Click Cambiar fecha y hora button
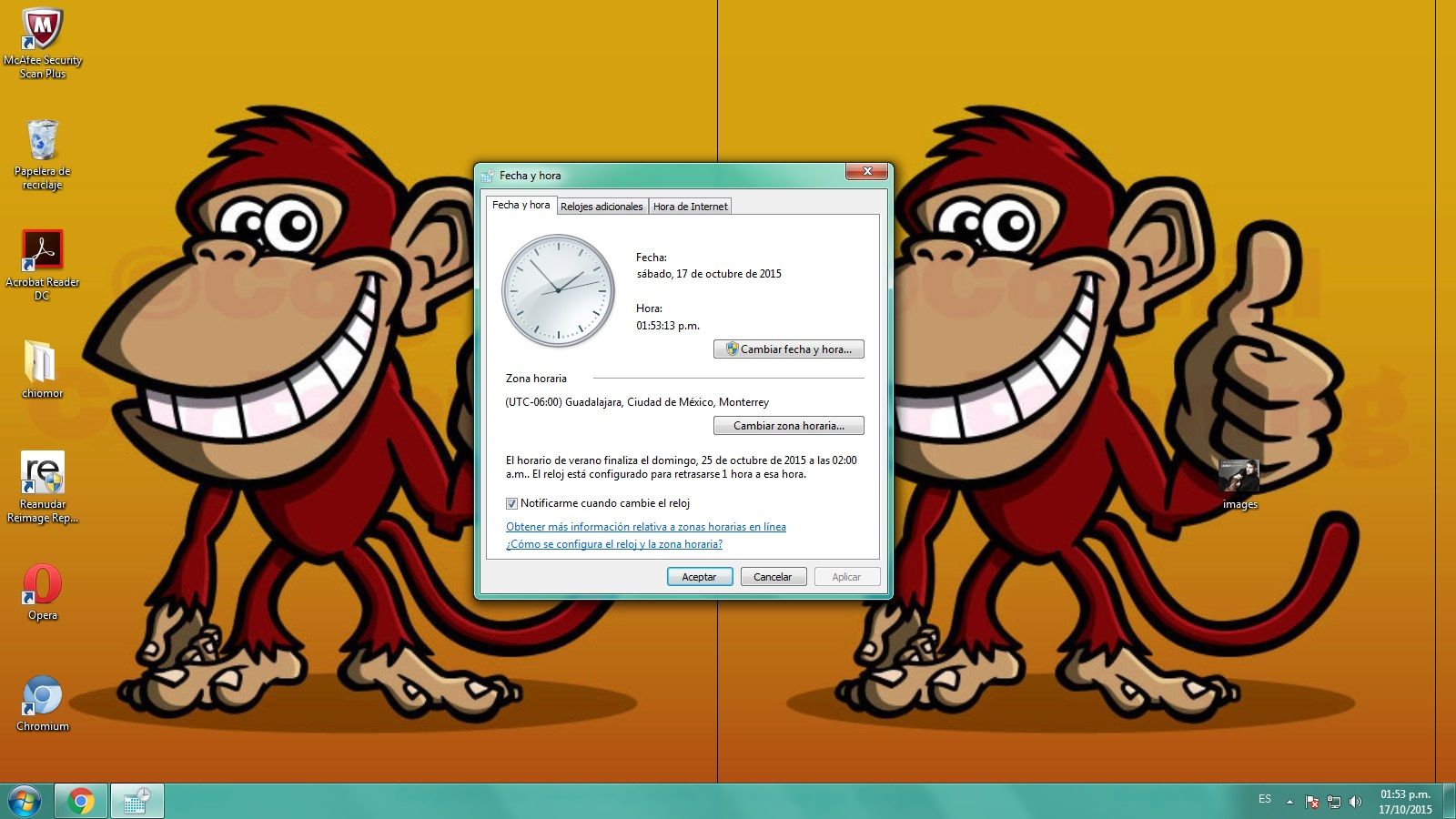Screen dimensions: 1456x819 point(788,349)
